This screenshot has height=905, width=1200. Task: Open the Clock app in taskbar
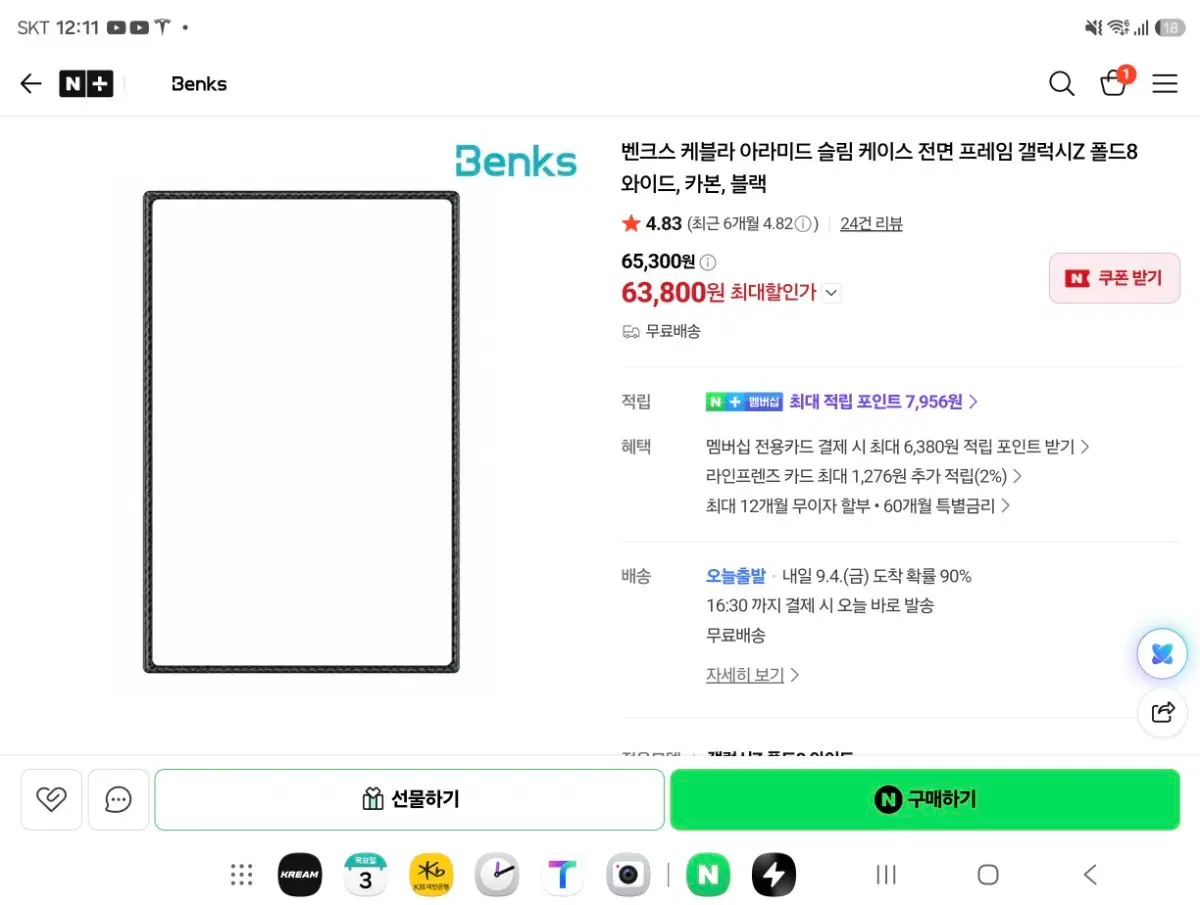(x=496, y=875)
